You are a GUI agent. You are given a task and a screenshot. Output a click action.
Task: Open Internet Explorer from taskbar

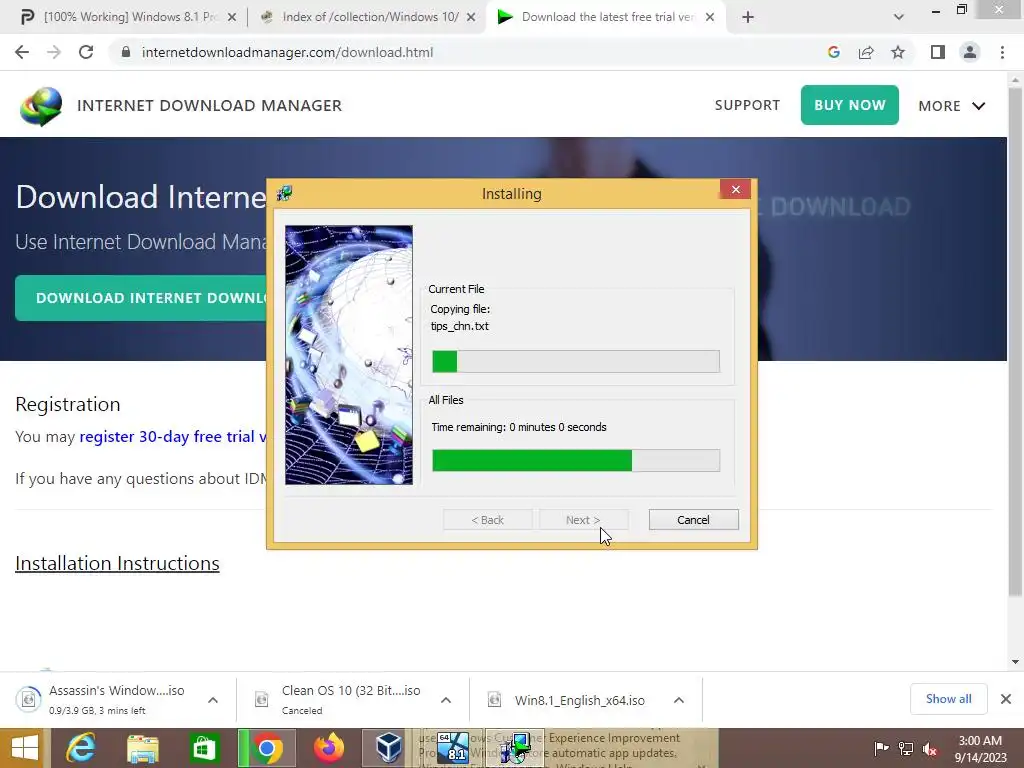click(x=81, y=748)
